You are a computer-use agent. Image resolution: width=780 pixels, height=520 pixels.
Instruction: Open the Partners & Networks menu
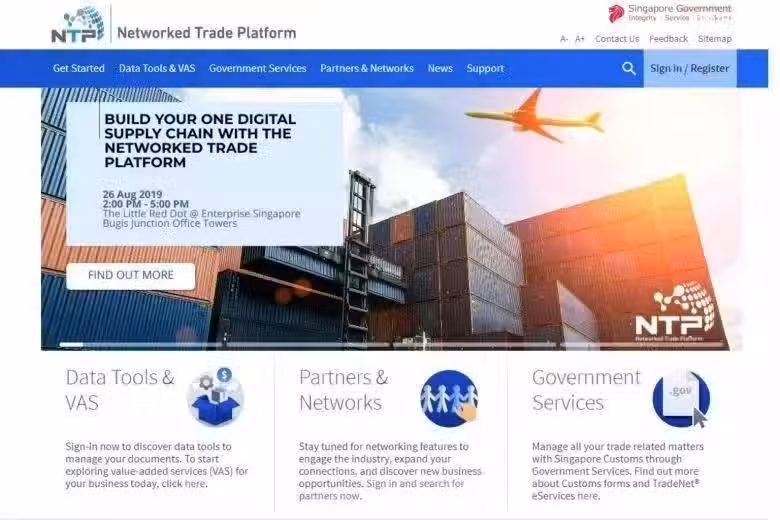pos(367,68)
